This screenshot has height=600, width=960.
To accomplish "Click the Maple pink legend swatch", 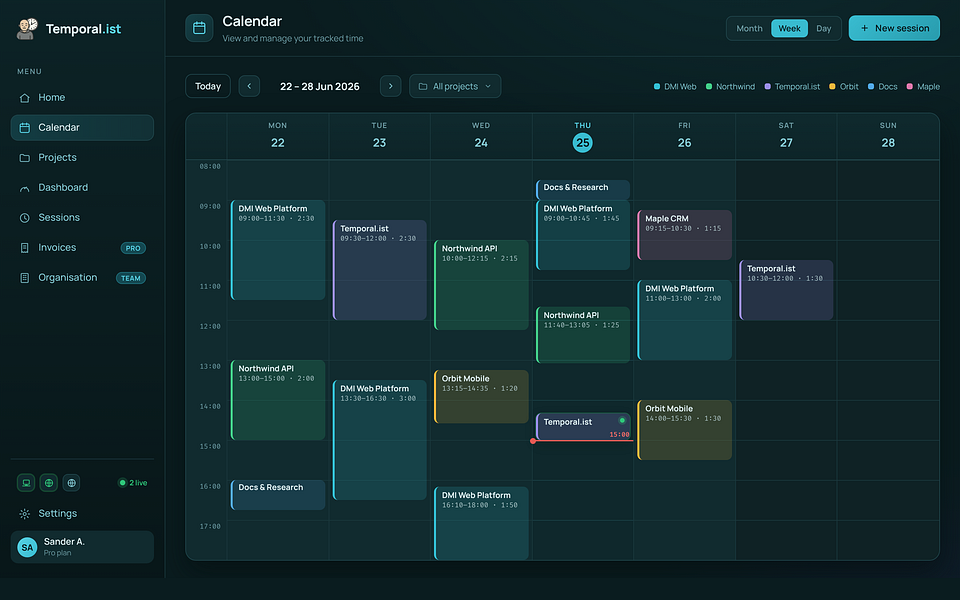I will tap(910, 87).
